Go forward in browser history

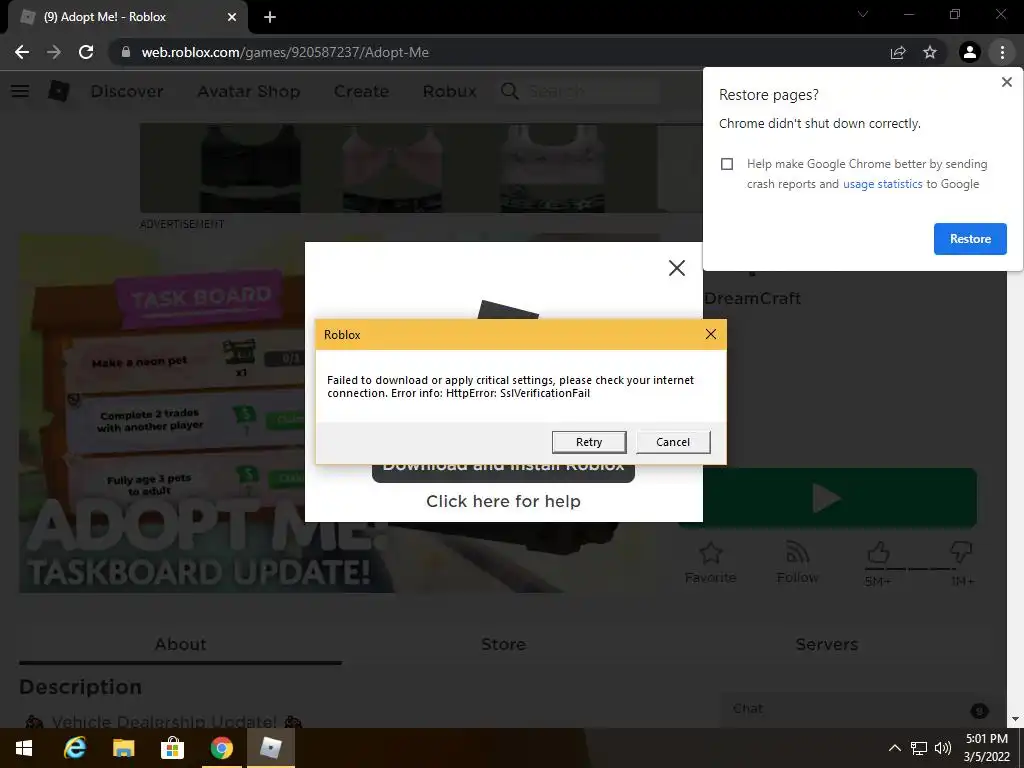[54, 52]
